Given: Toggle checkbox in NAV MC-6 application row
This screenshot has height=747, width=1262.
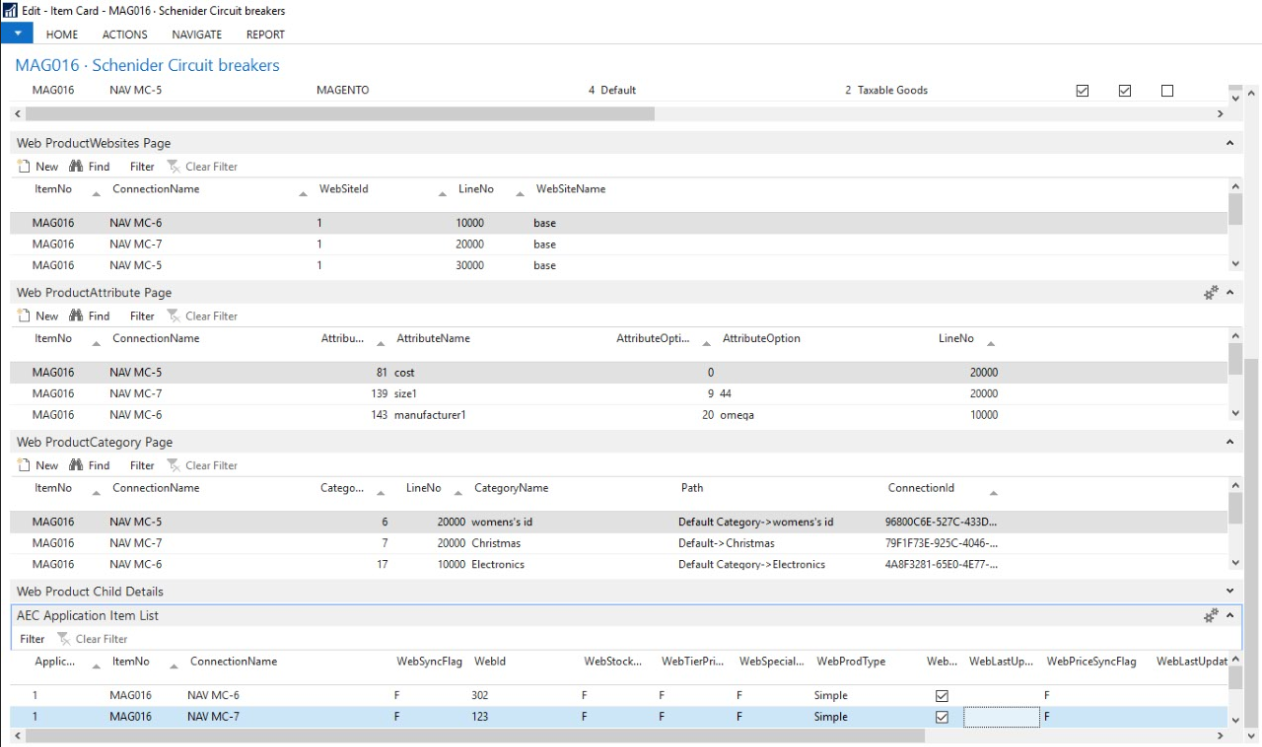Looking at the screenshot, I should tap(941, 696).
